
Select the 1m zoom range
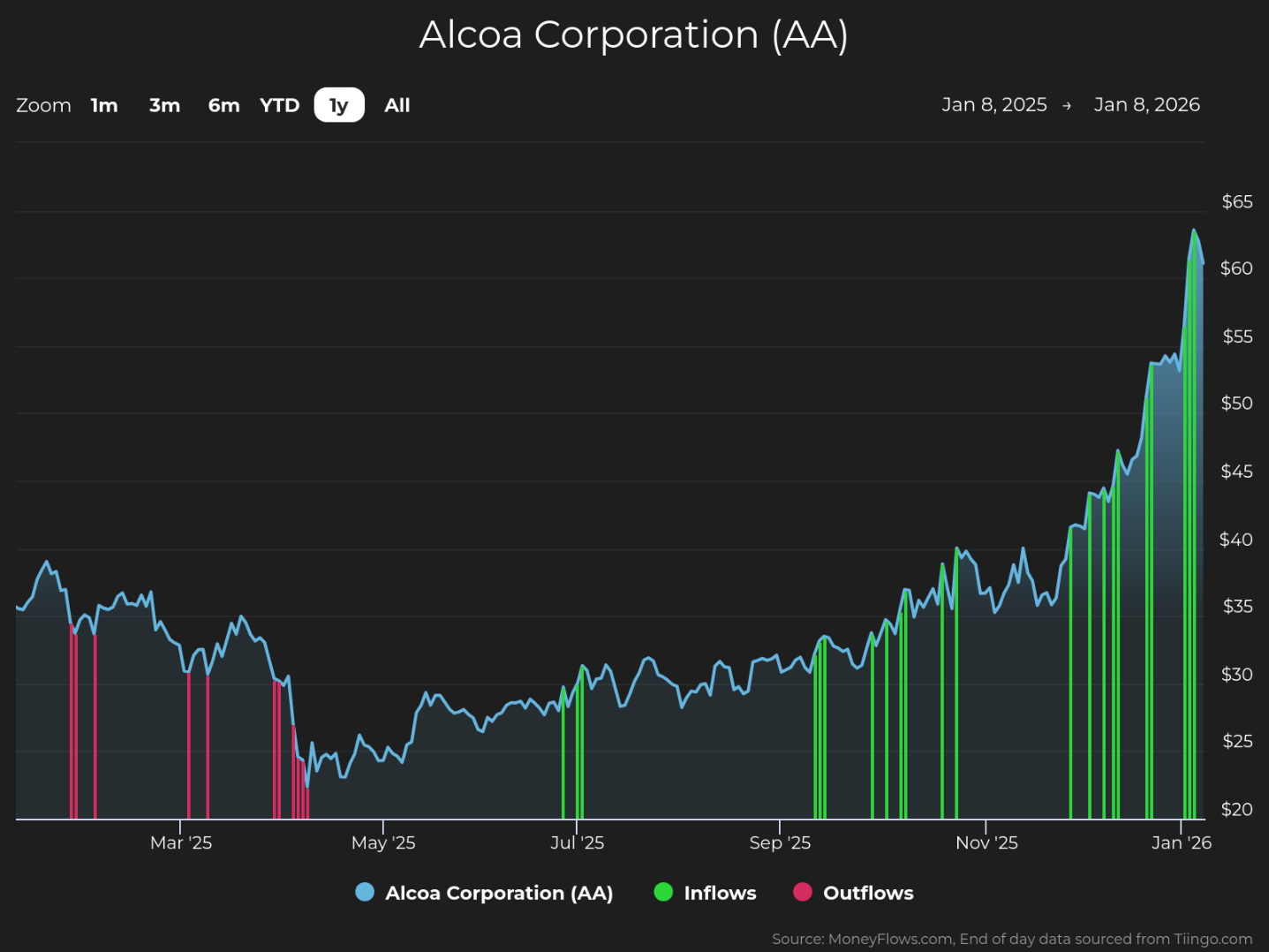104,105
